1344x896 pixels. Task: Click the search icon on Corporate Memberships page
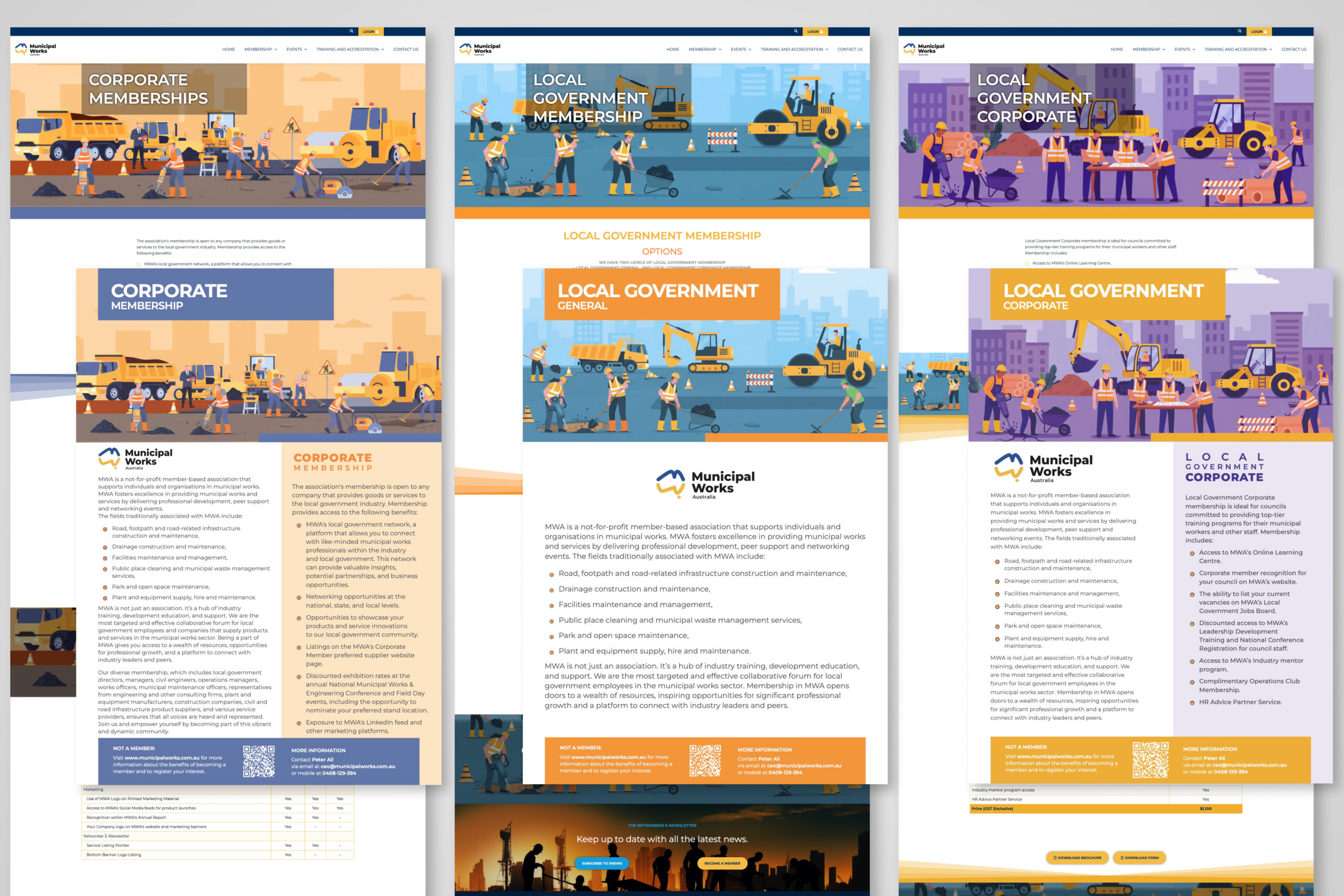click(351, 31)
